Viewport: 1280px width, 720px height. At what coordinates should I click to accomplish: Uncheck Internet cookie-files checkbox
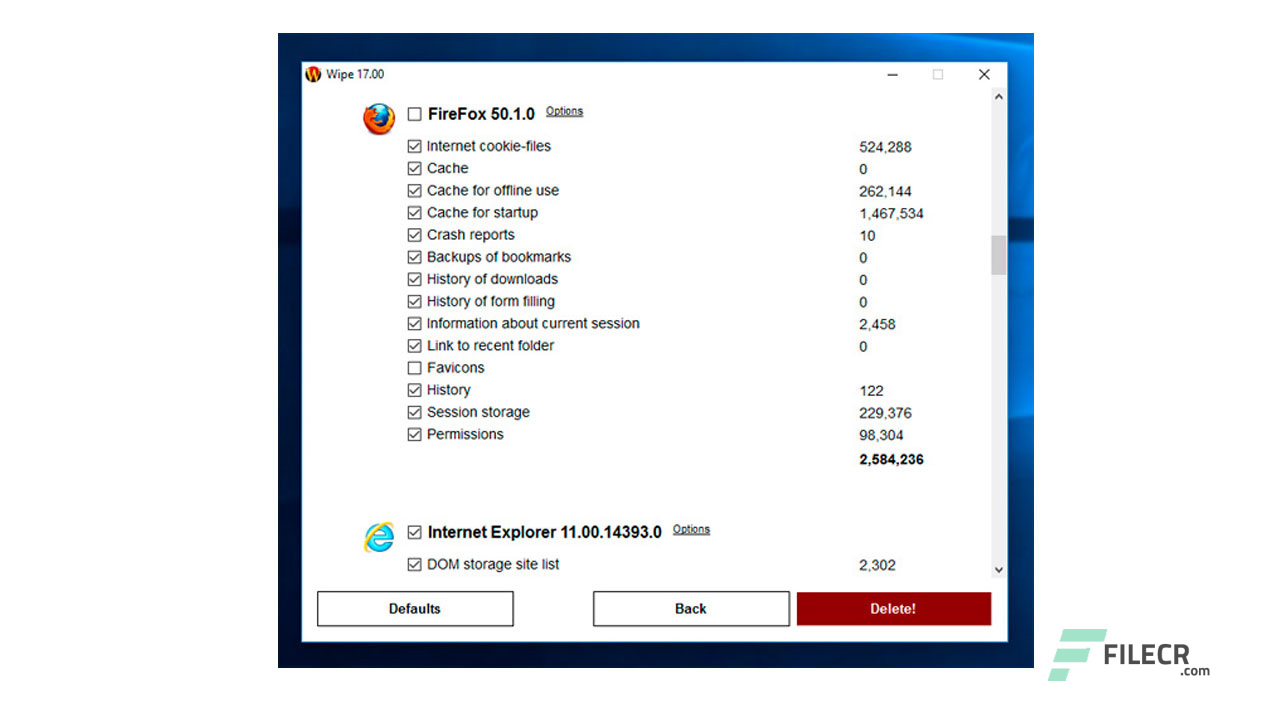(414, 146)
